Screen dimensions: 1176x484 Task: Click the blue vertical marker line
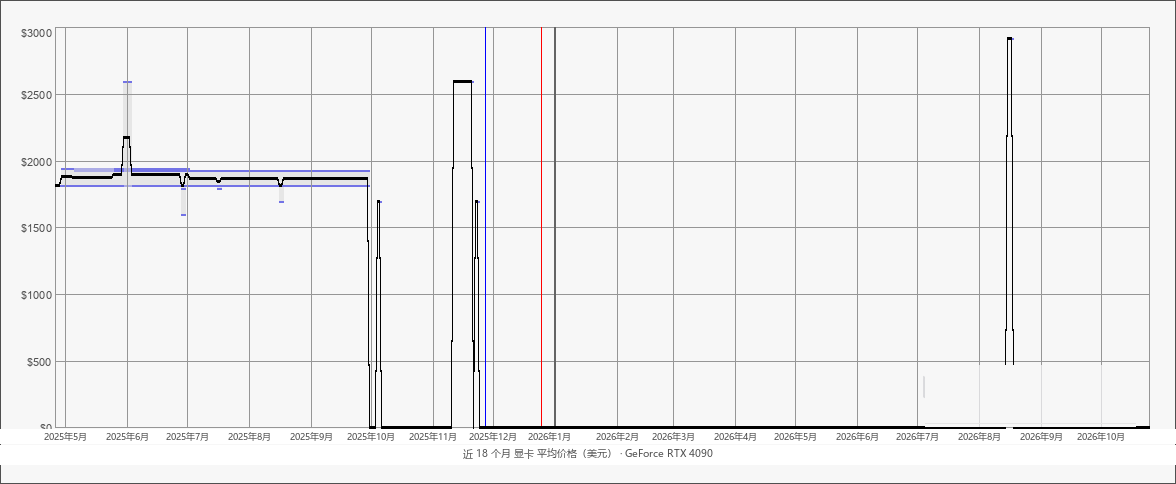[485, 227]
